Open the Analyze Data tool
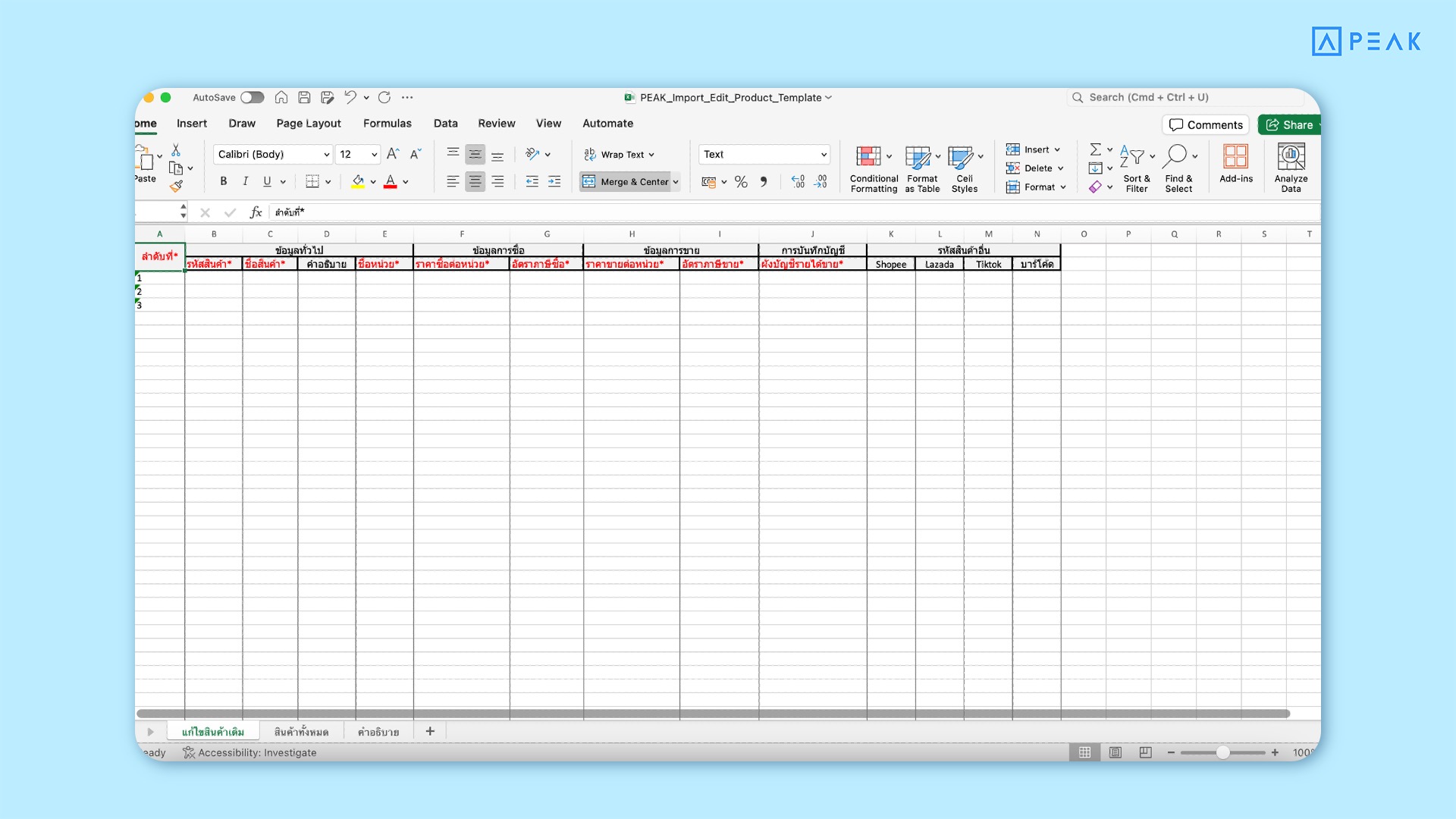 click(x=1291, y=167)
